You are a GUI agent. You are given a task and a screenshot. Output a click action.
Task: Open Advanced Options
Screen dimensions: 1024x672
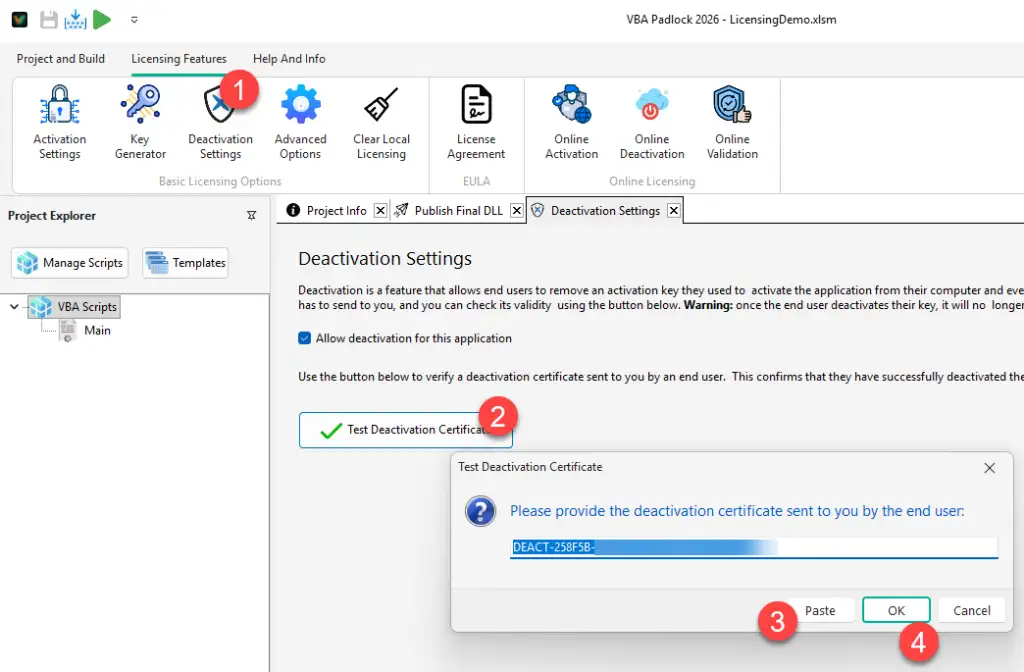pyautogui.click(x=300, y=120)
